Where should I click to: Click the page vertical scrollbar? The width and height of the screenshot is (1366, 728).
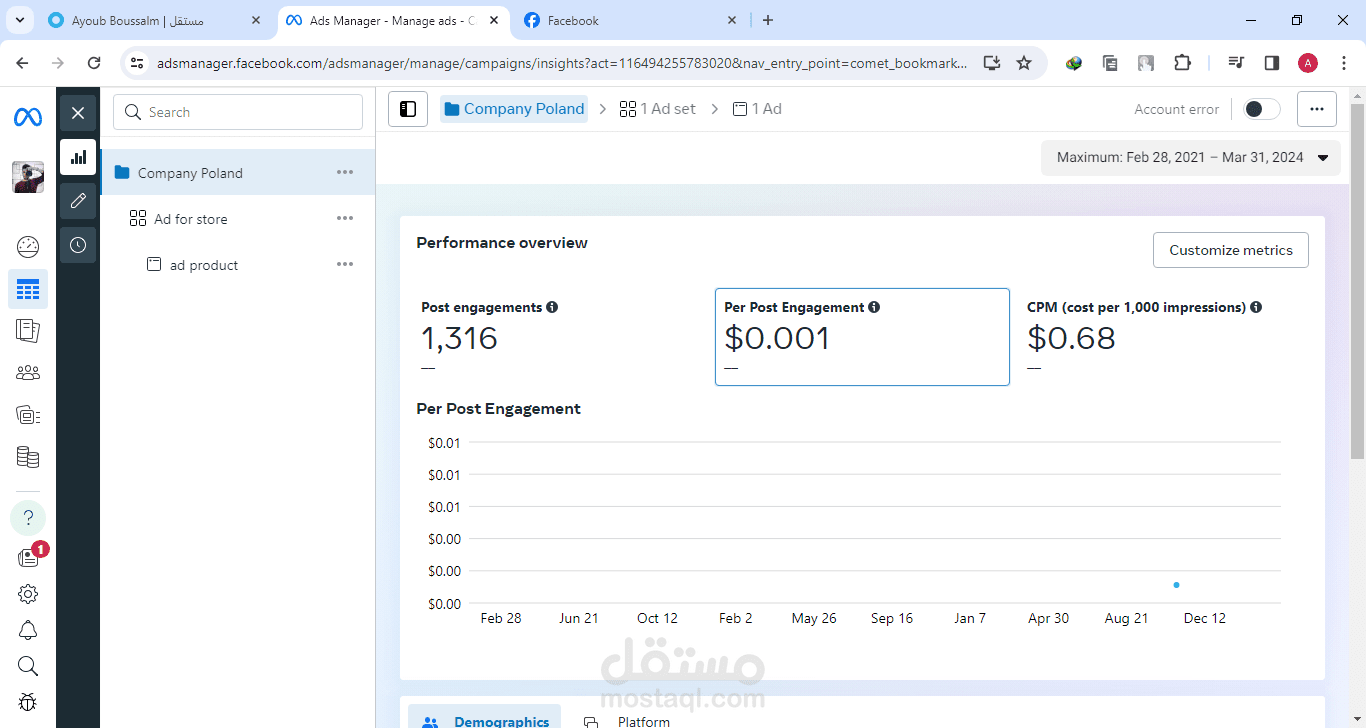click(1357, 280)
